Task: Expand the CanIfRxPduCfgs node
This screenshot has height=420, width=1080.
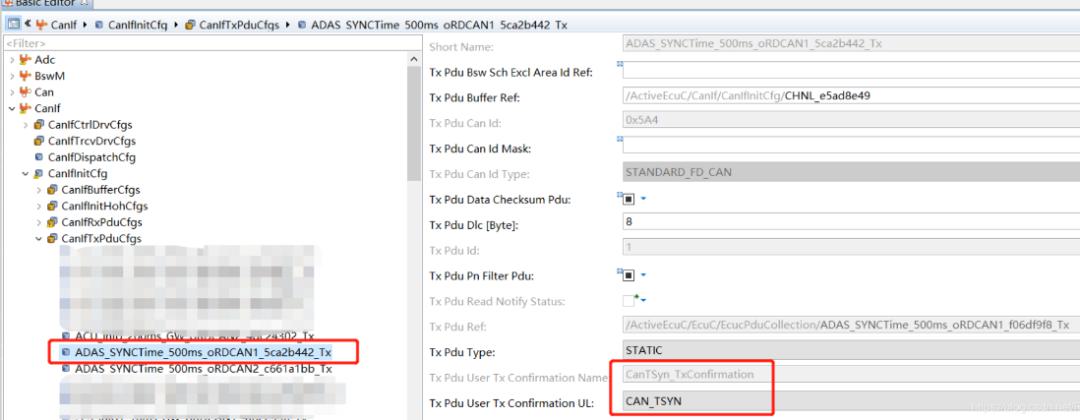Action: tap(39, 222)
